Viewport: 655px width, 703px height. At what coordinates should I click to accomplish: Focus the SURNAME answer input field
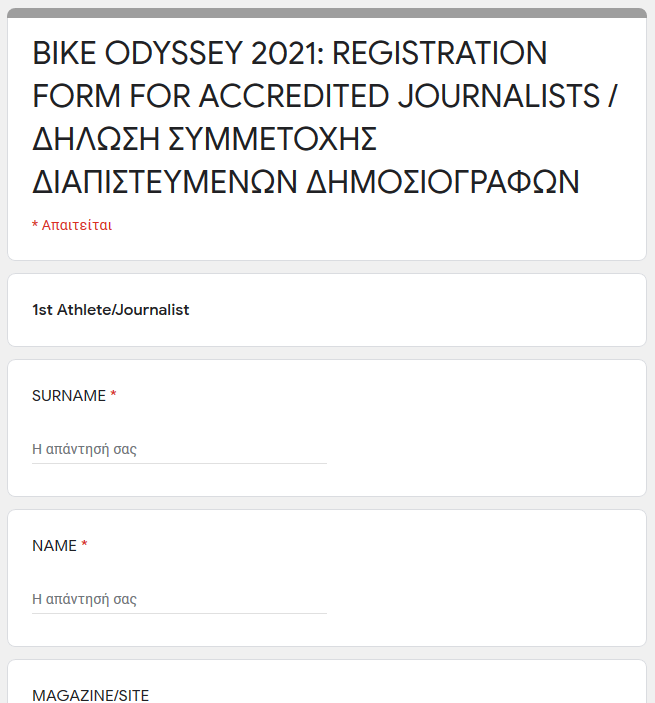coord(179,449)
